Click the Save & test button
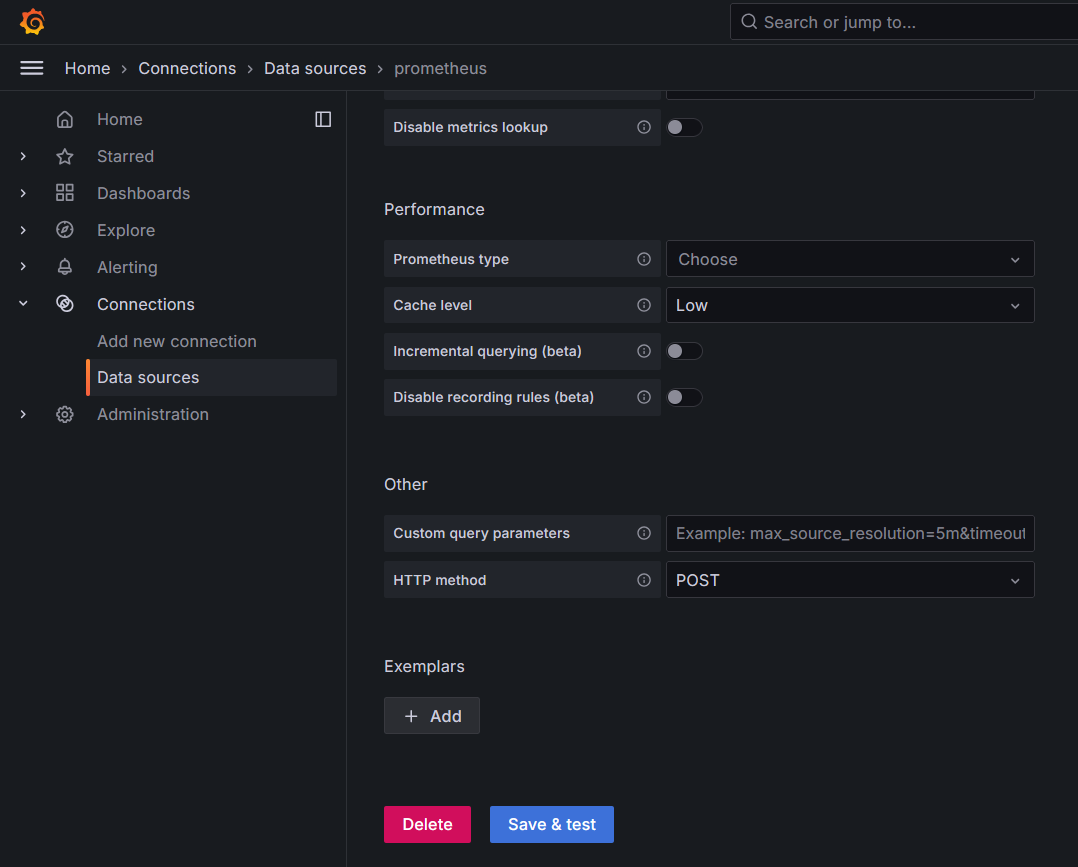1078x867 pixels. click(x=551, y=824)
